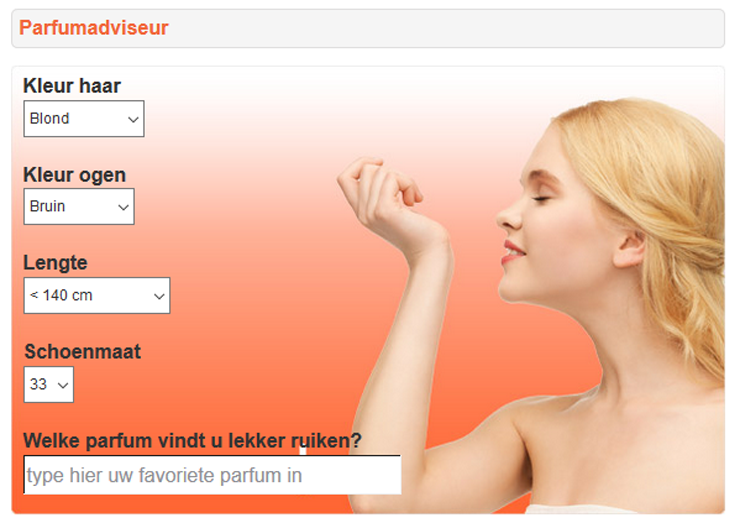Click the Kleur ogen label
Screen dimensions: 740x523
[x=75, y=175]
